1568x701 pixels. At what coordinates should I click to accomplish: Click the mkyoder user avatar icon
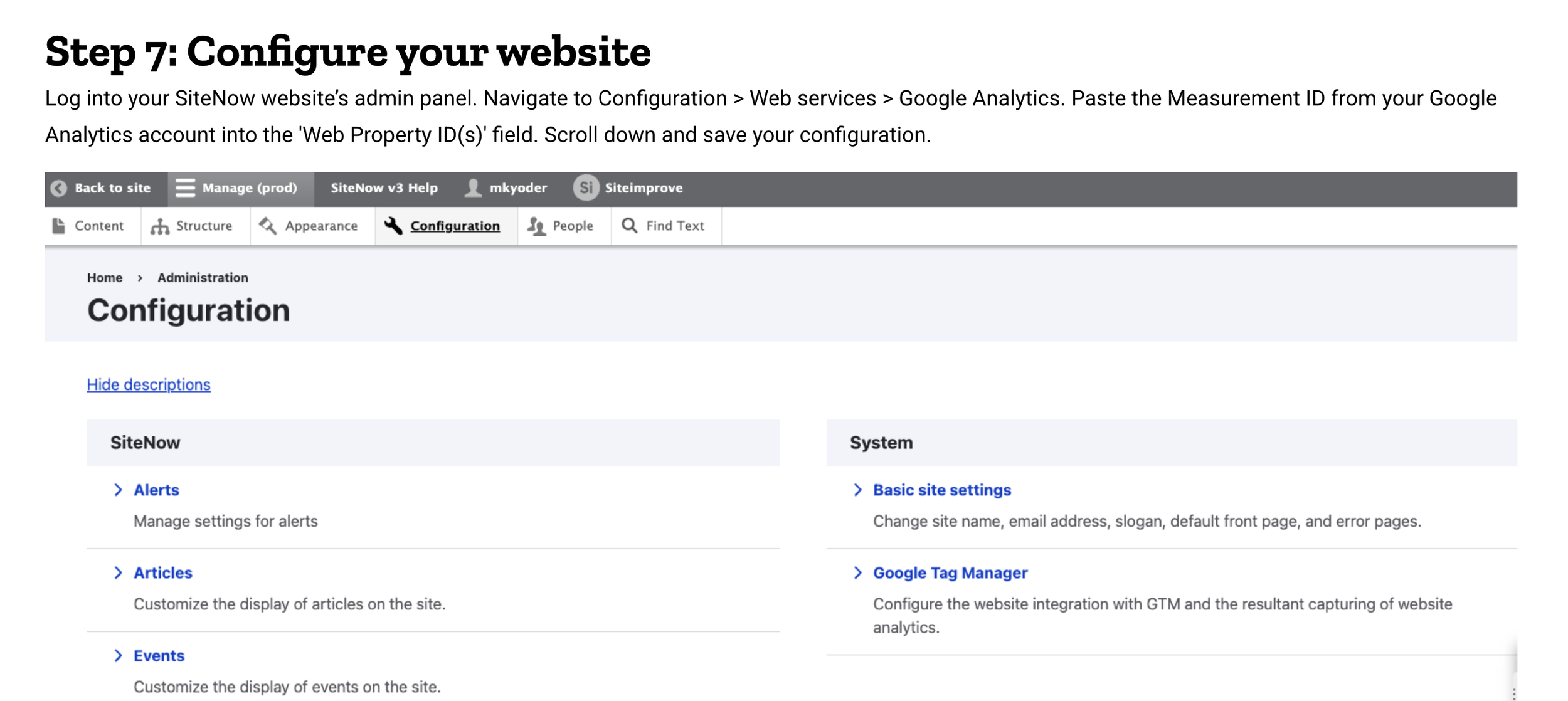pyautogui.click(x=473, y=188)
